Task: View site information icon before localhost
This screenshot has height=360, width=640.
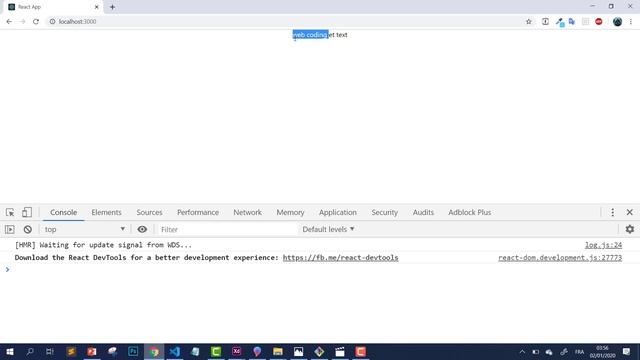Action: click(x=52, y=22)
